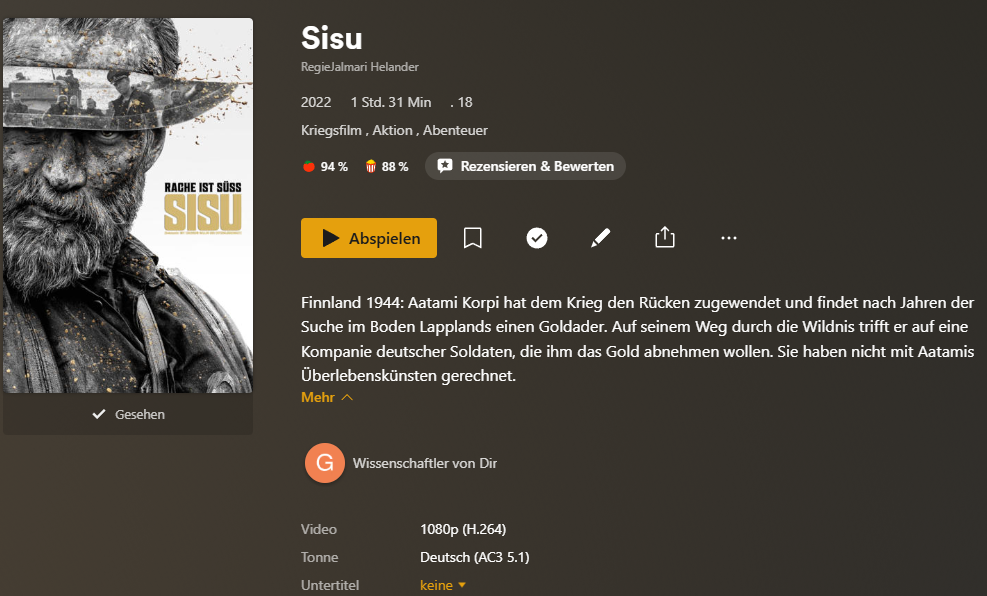Image resolution: width=987 pixels, height=596 pixels.
Task: Play the movie with Abspielen button
Action: pyautogui.click(x=369, y=238)
